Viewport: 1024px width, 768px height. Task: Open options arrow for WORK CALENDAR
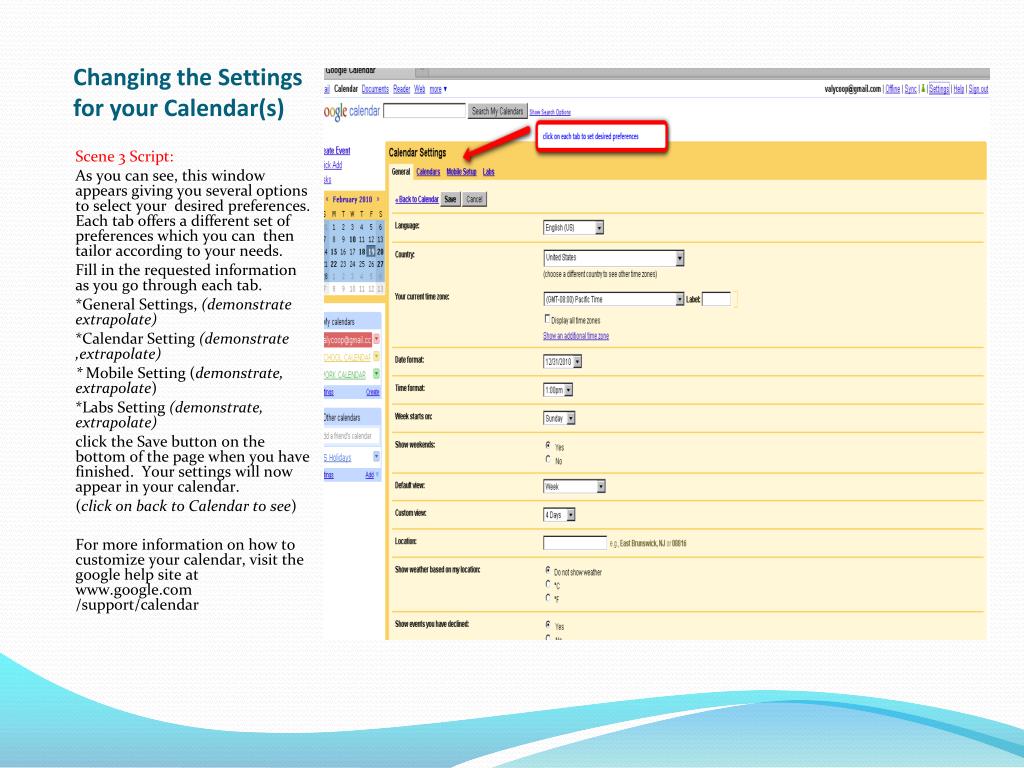[376, 374]
